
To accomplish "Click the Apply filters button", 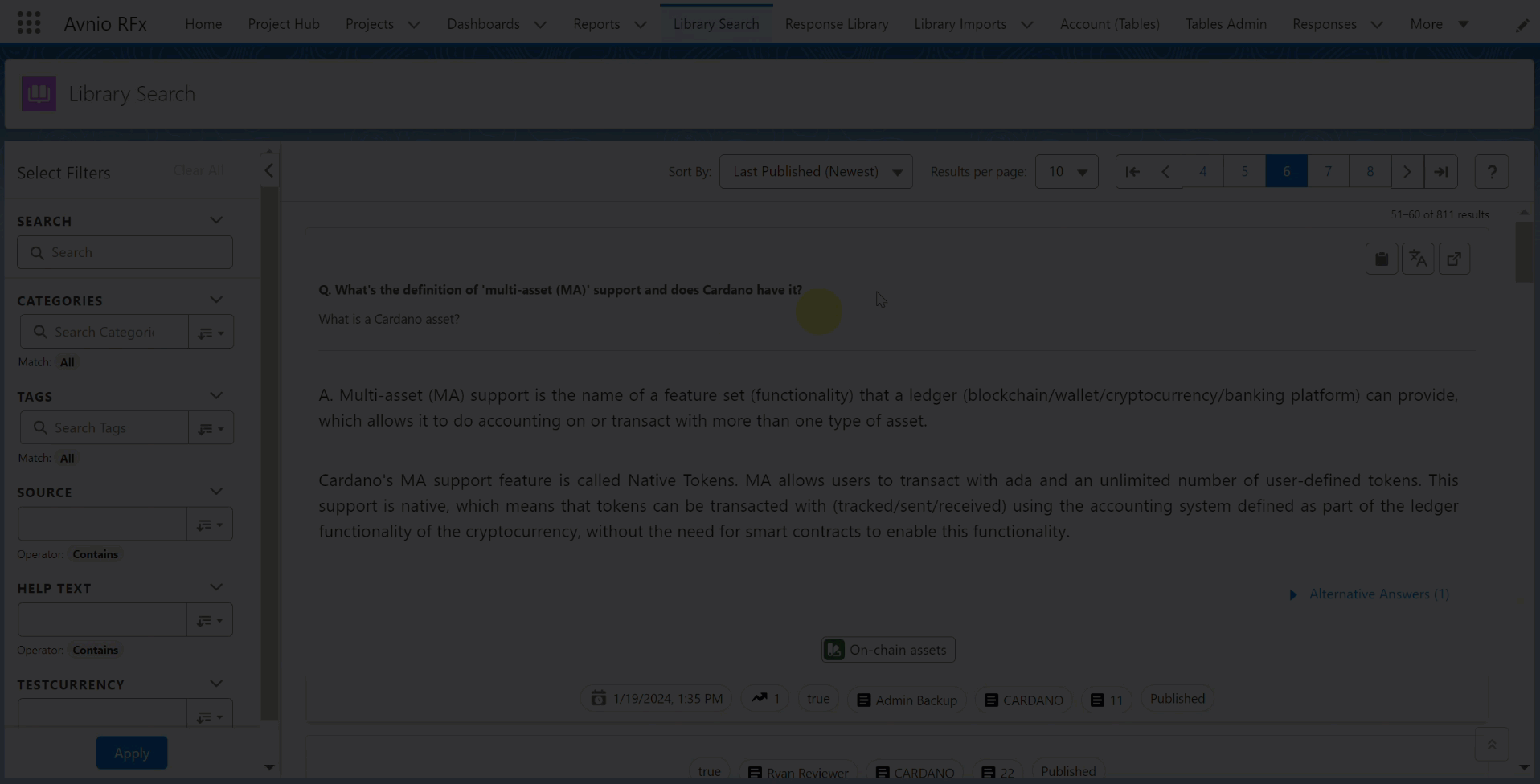I will coord(132,753).
